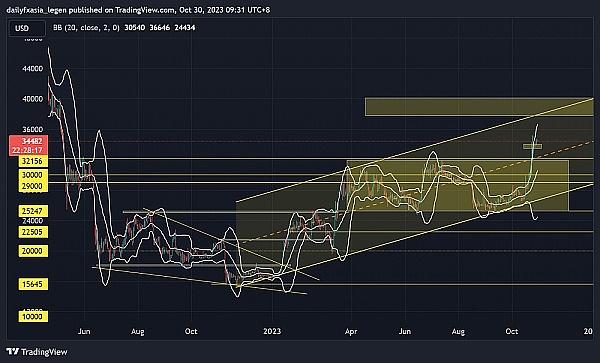
Task: Click the 36000 price axis tick
Action: click(x=33, y=129)
